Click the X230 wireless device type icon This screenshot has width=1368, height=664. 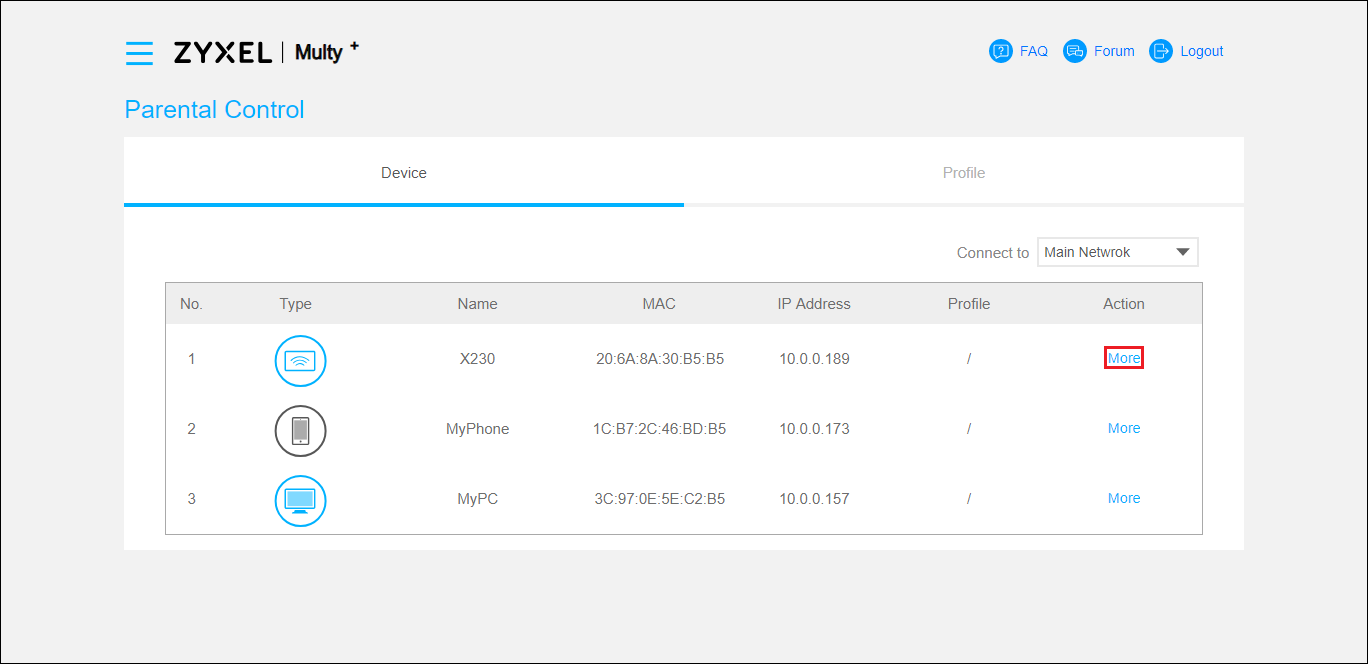click(301, 361)
